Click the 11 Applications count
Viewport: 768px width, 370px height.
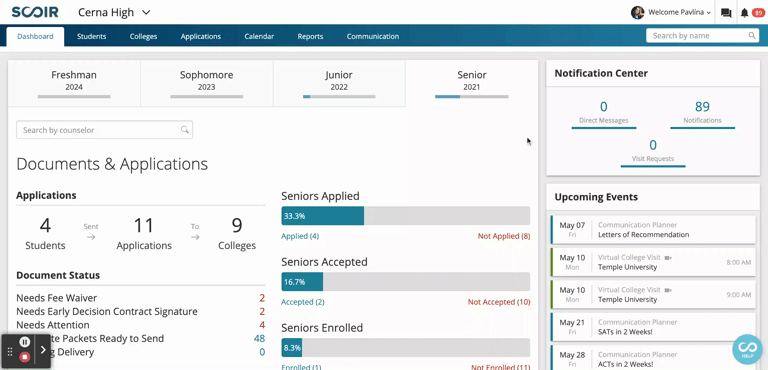click(x=144, y=234)
